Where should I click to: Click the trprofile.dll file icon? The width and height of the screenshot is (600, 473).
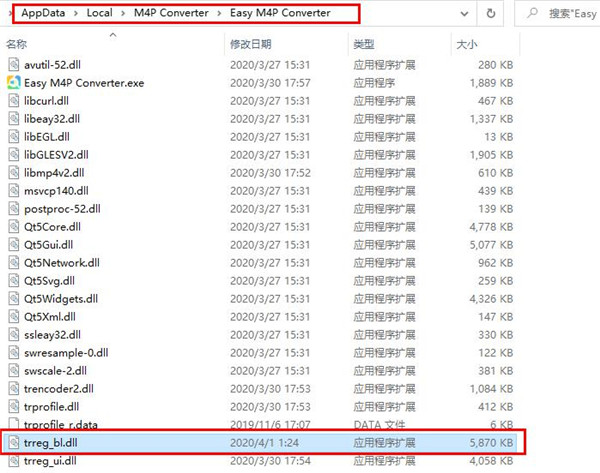coord(14,406)
